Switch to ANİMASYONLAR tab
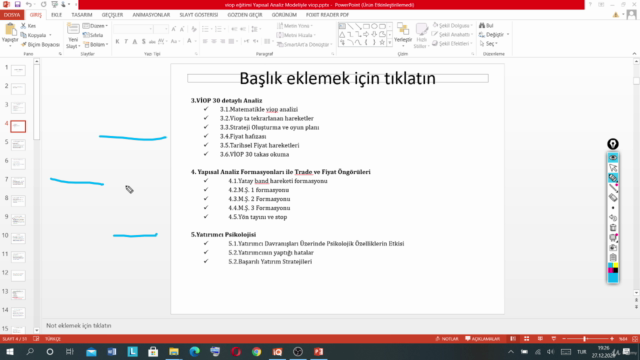This screenshot has width=640, height=360. (151, 15)
